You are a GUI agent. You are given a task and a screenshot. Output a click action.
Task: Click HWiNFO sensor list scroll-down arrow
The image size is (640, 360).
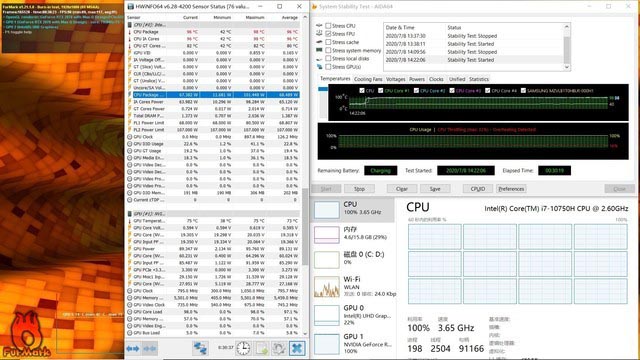pos(305,333)
